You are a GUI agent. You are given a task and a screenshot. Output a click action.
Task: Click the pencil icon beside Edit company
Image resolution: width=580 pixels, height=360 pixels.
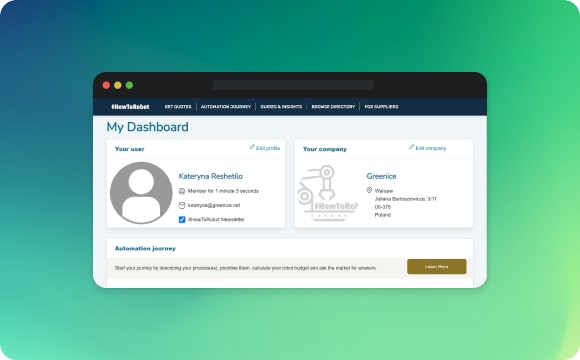click(411, 147)
